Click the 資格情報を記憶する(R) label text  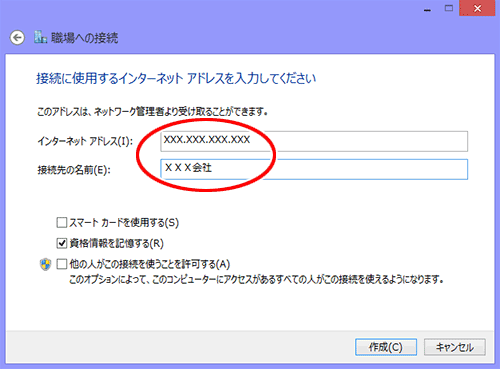tap(117, 244)
